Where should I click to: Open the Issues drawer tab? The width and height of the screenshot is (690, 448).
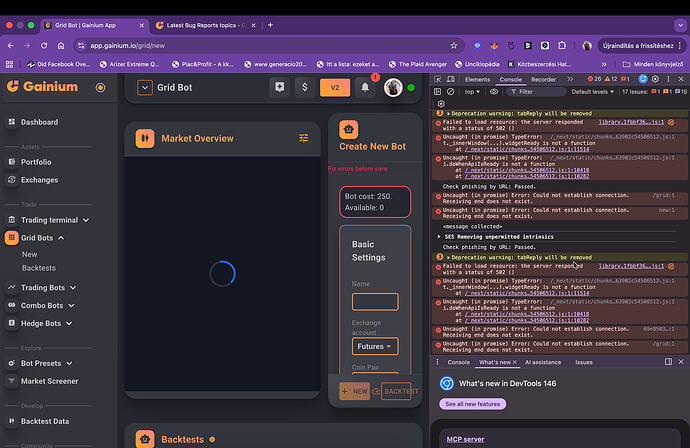(584, 362)
